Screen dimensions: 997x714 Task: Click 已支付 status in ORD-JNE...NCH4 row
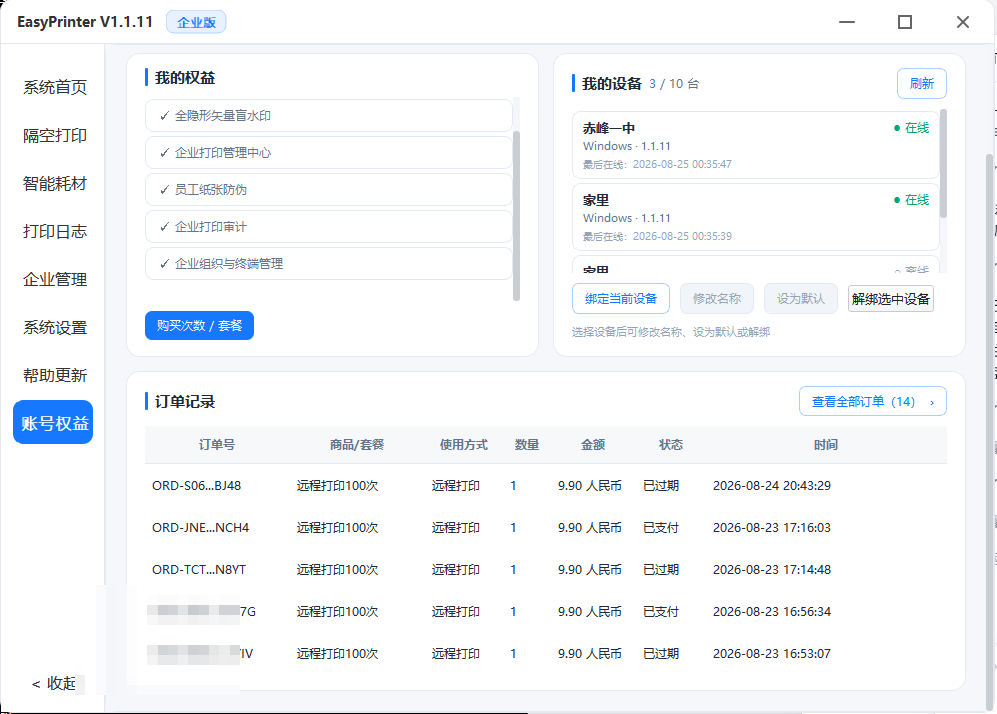tap(661, 528)
